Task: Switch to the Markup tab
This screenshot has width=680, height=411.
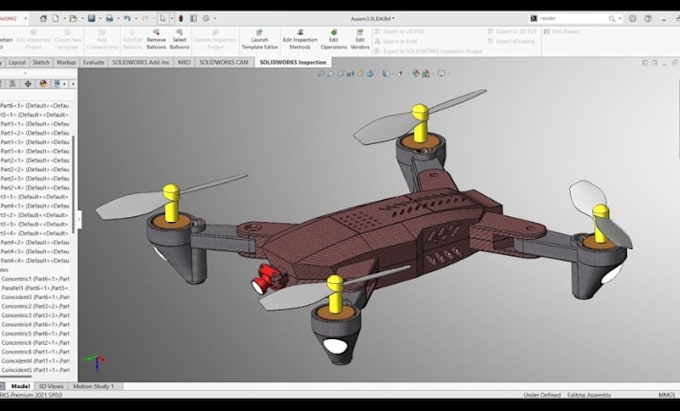Action: pos(66,62)
